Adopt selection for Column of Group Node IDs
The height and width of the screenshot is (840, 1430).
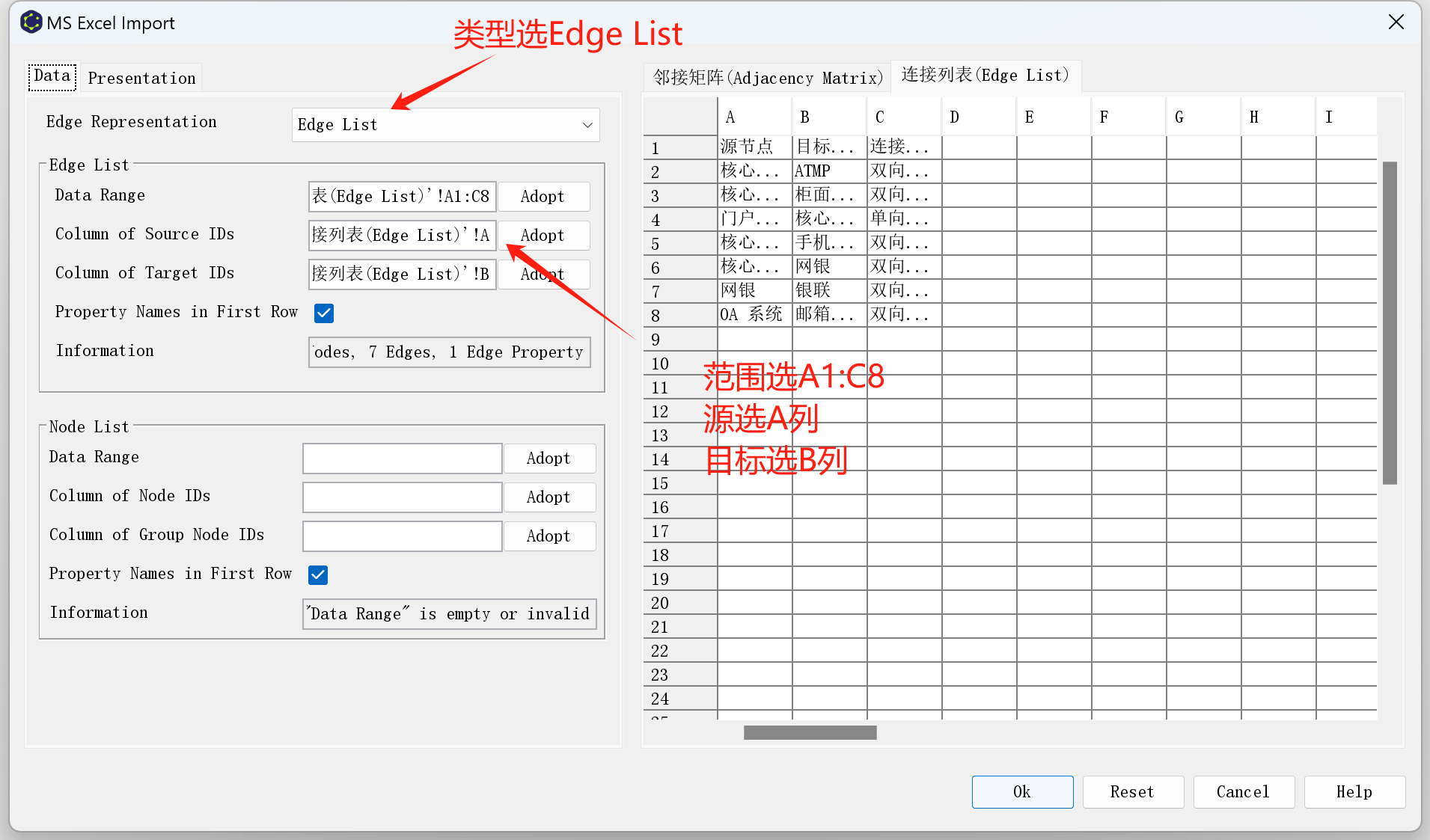549,536
